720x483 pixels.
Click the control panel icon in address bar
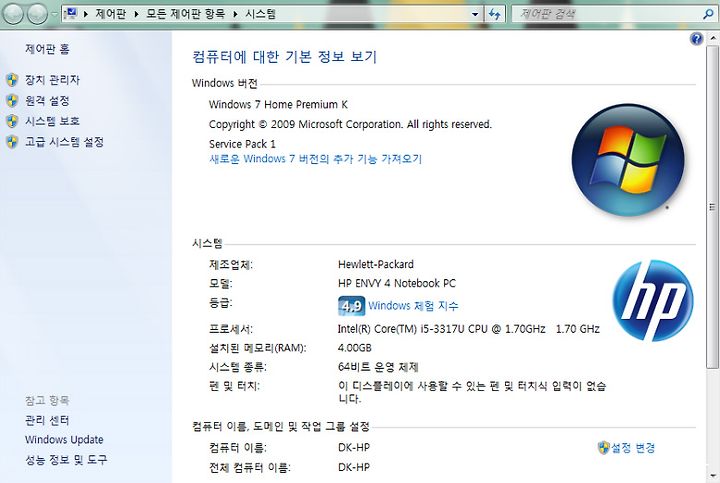(70, 14)
